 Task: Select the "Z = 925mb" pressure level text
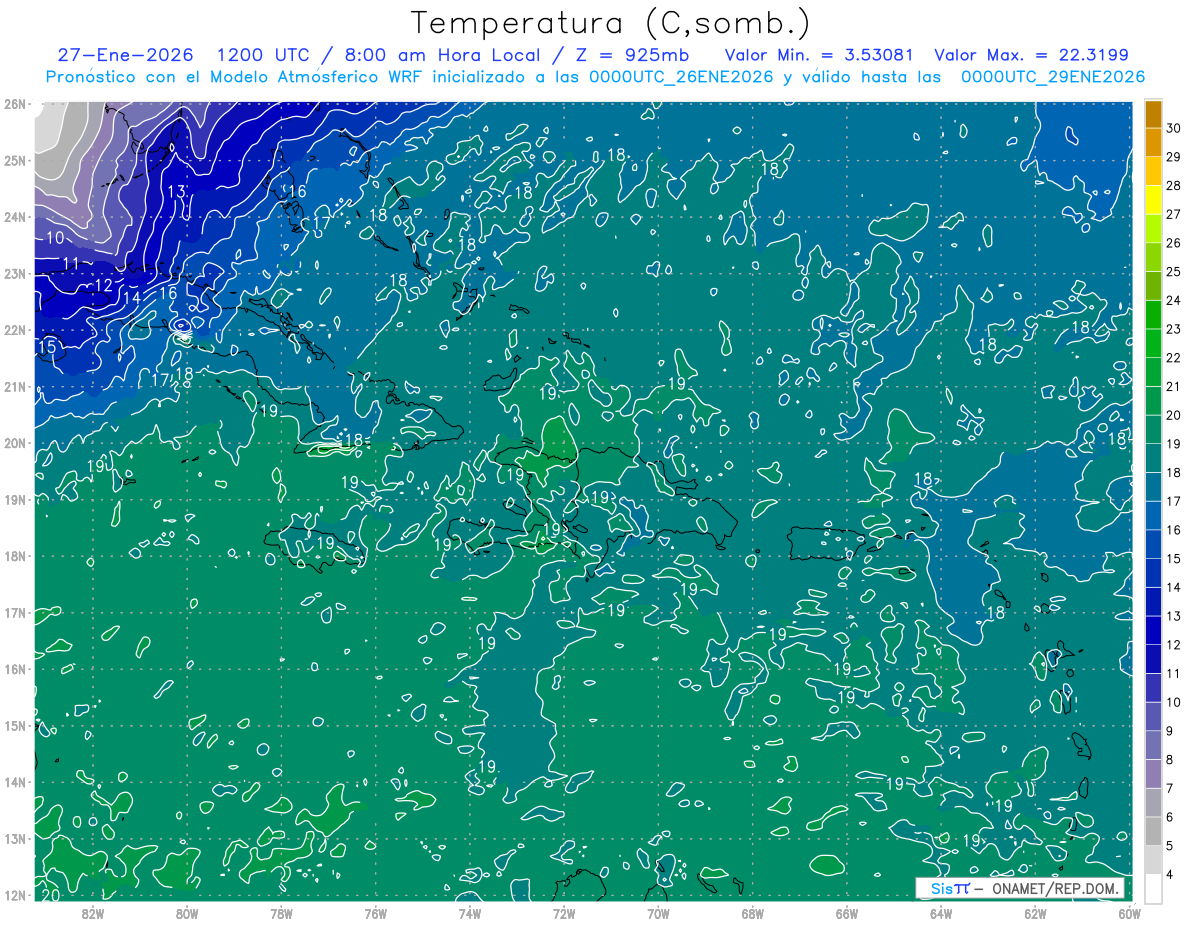coord(631,55)
